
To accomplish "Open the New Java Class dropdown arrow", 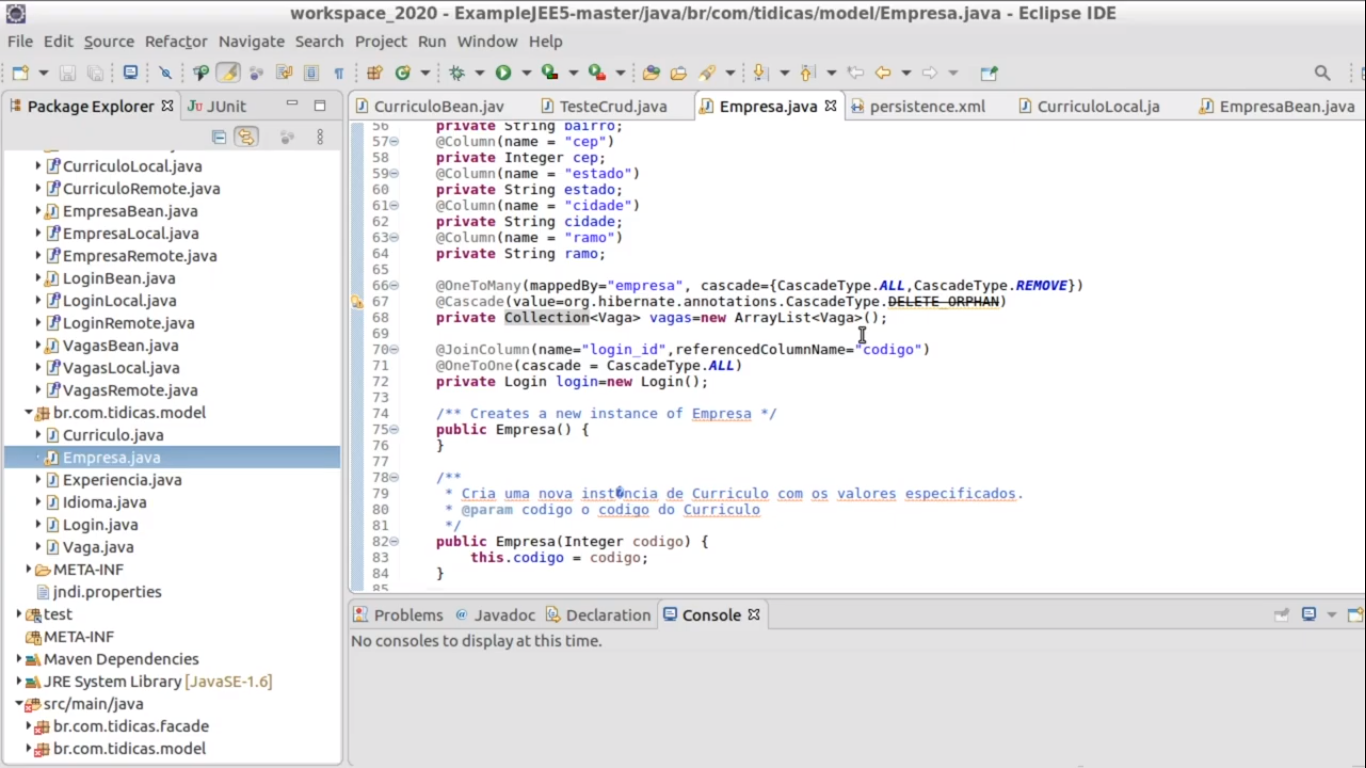I will 425,73.
